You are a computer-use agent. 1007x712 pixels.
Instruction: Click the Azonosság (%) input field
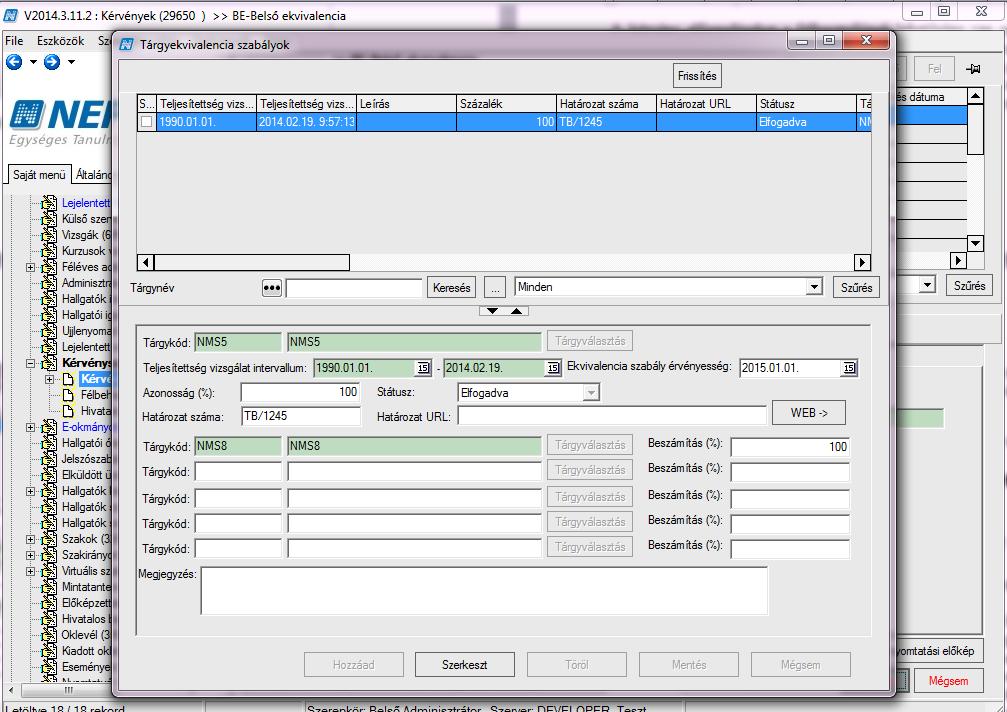point(300,392)
